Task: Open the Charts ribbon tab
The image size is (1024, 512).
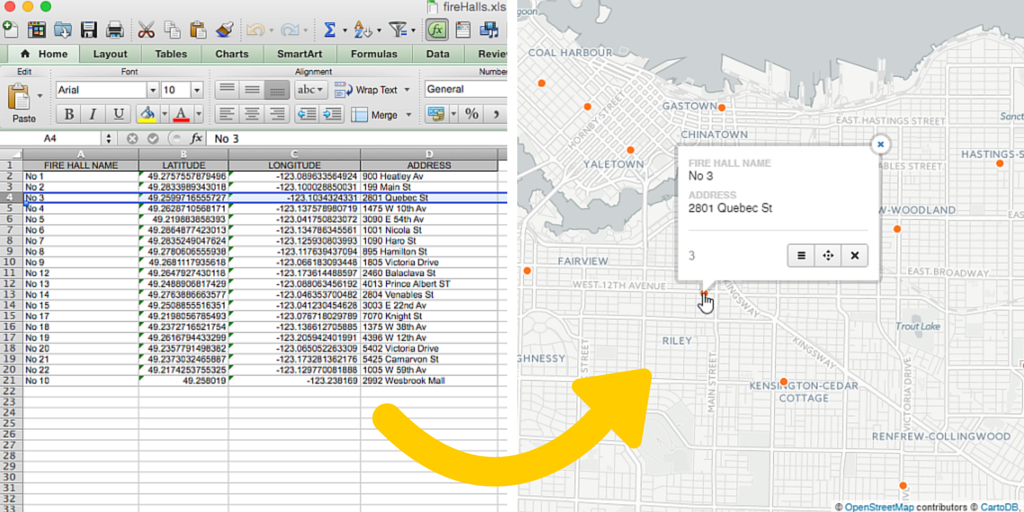Action: (232, 54)
